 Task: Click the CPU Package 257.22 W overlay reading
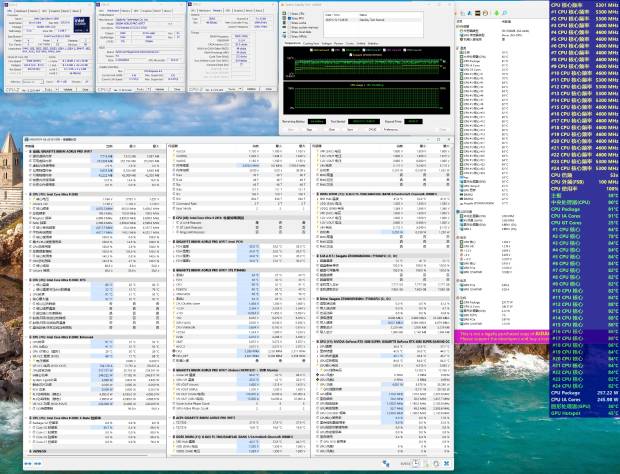click(x=584, y=393)
